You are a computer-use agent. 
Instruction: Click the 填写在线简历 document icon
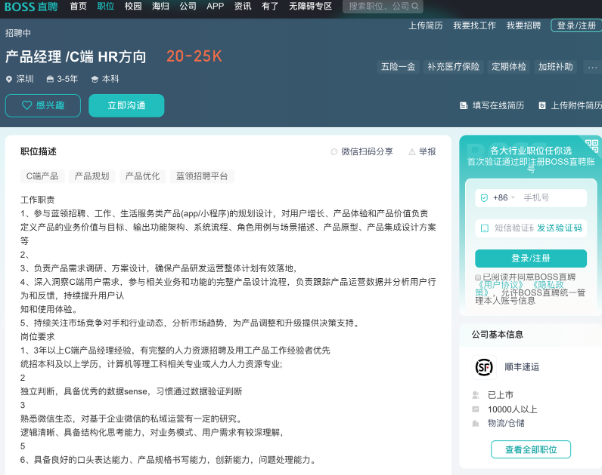464,105
